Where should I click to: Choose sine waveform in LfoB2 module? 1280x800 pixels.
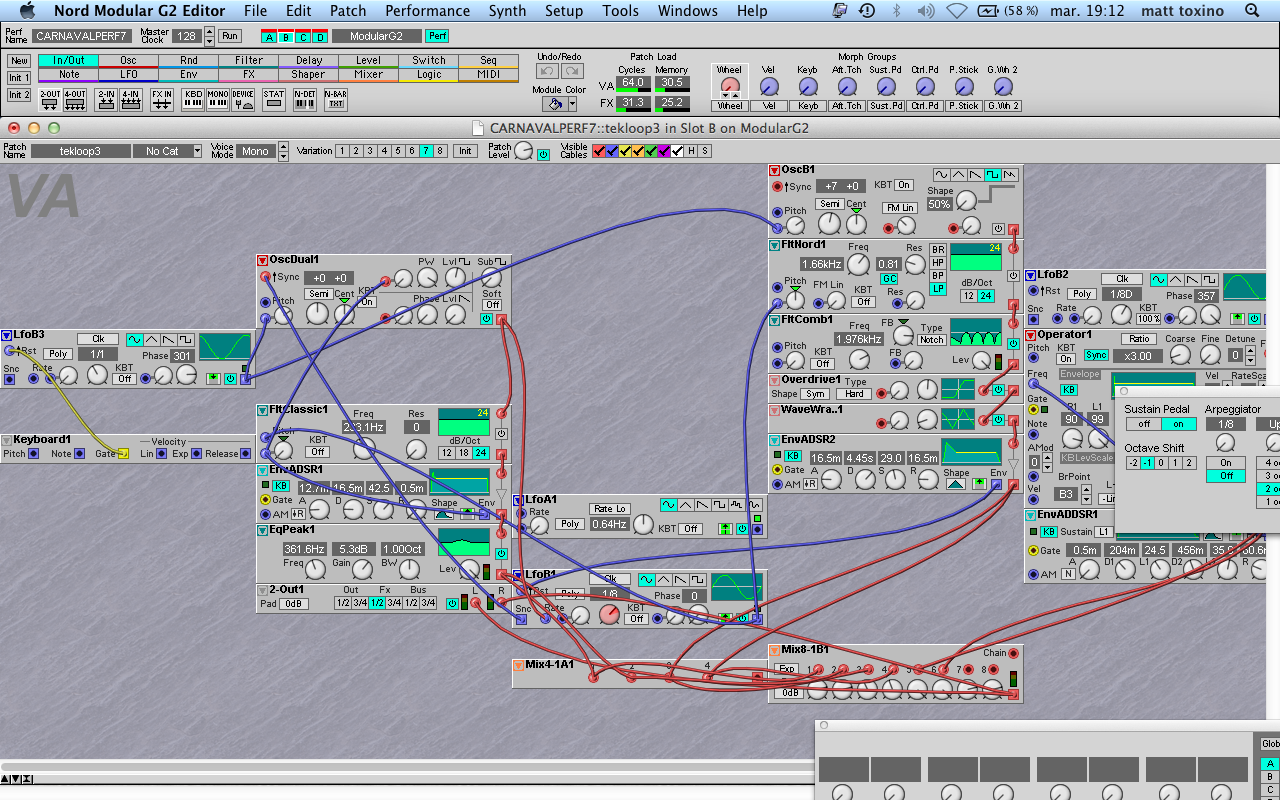[x=1159, y=280]
